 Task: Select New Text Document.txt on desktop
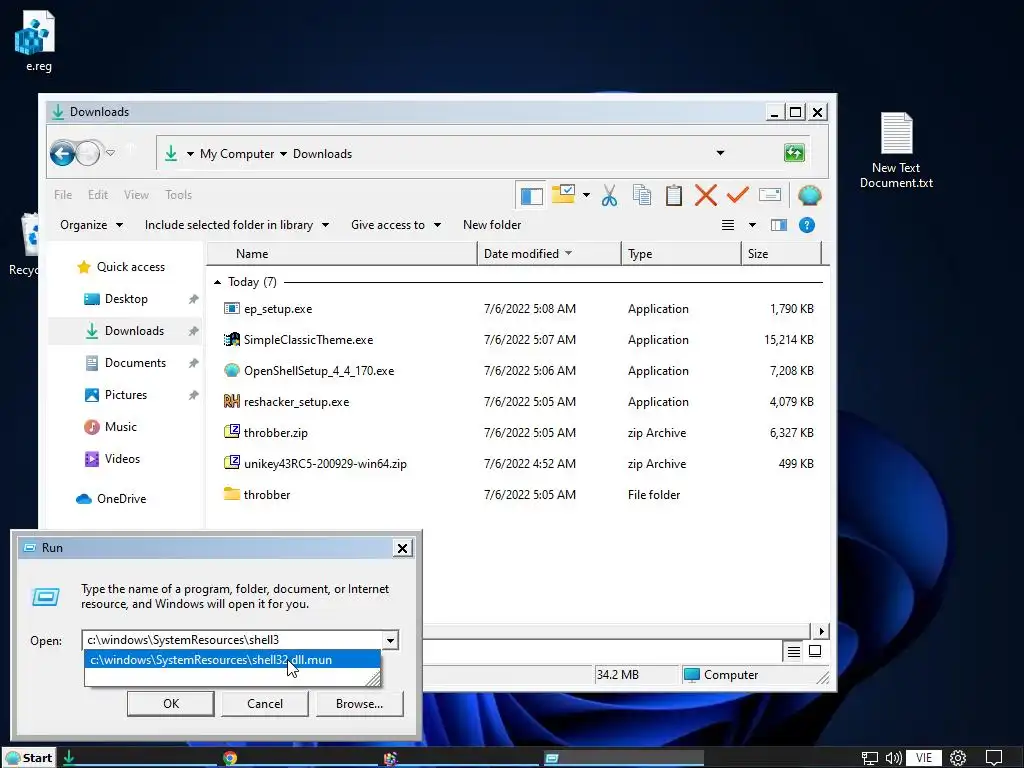pos(896,151)
